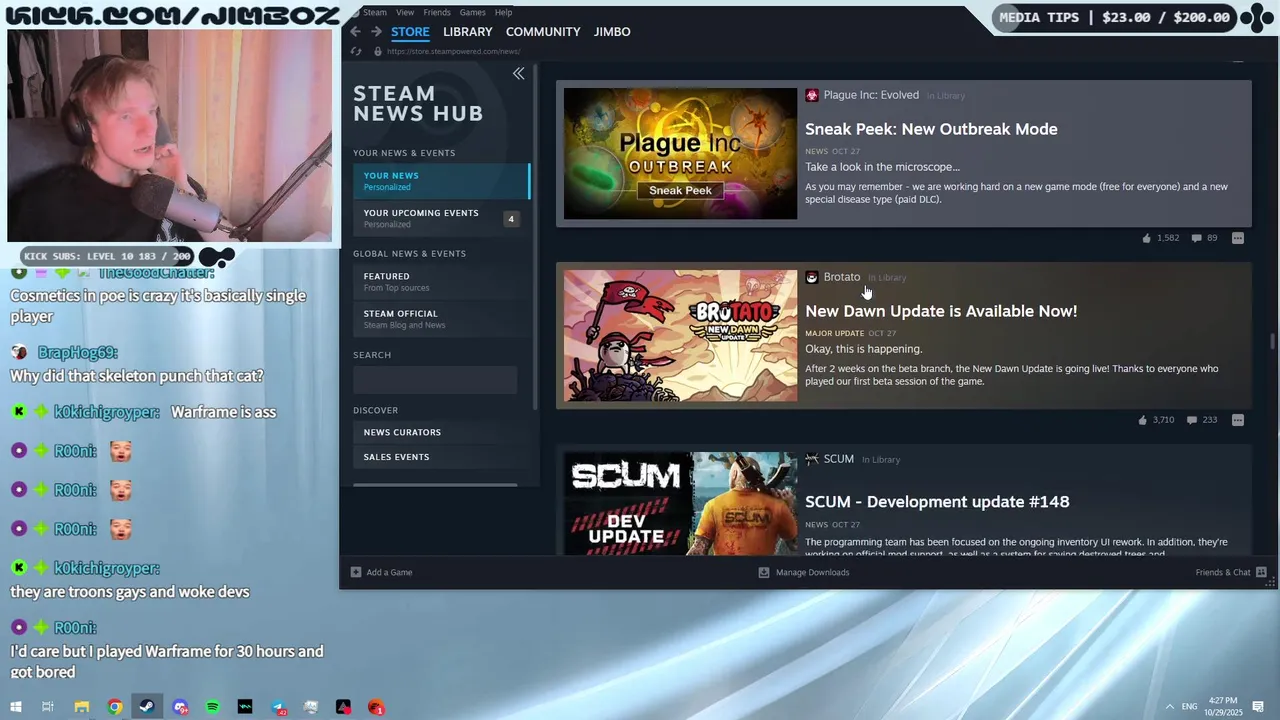Viewport: 1280px width, 720px height.
Task: Open the Windows notification center icon
Action: point(1258,707)
